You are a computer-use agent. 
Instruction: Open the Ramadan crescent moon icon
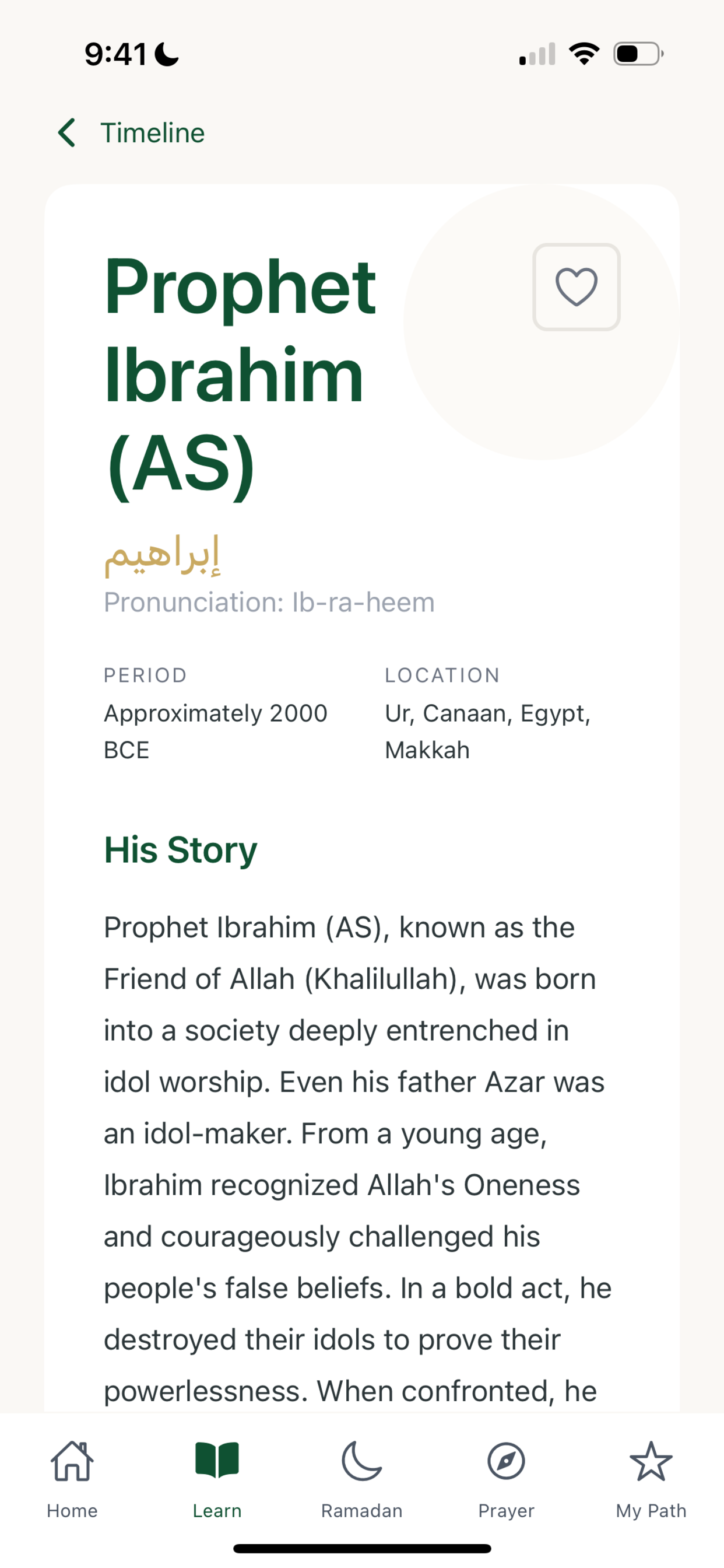click(x=361, y=1461)
